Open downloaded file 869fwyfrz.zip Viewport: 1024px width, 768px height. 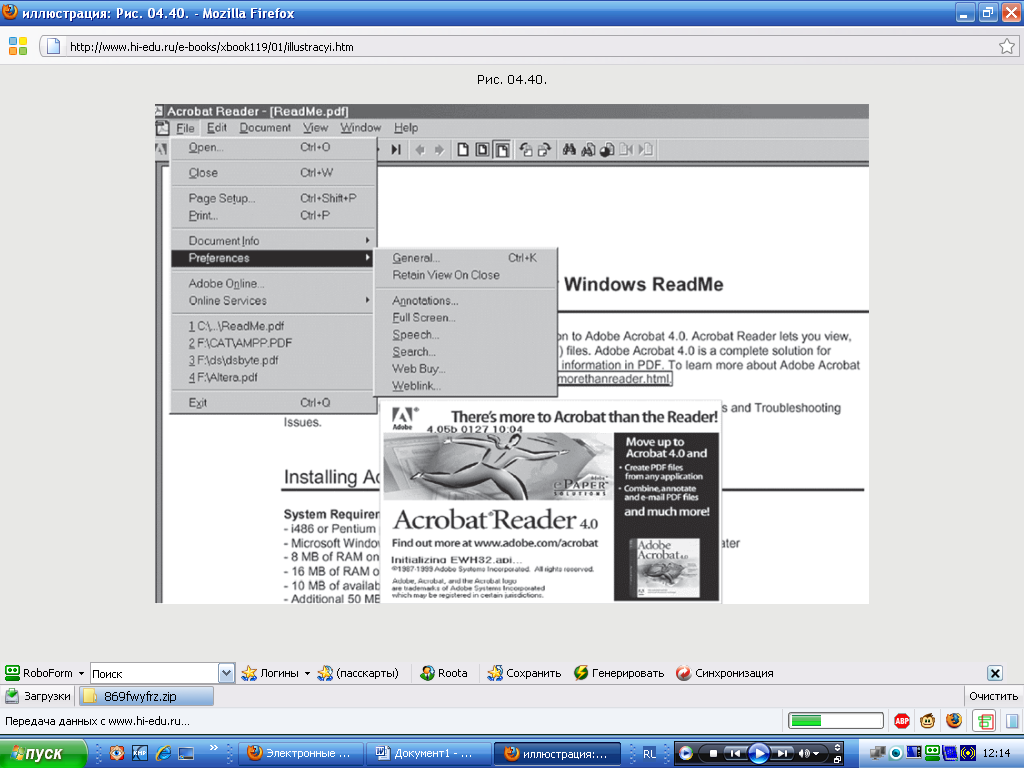(146, 696)
